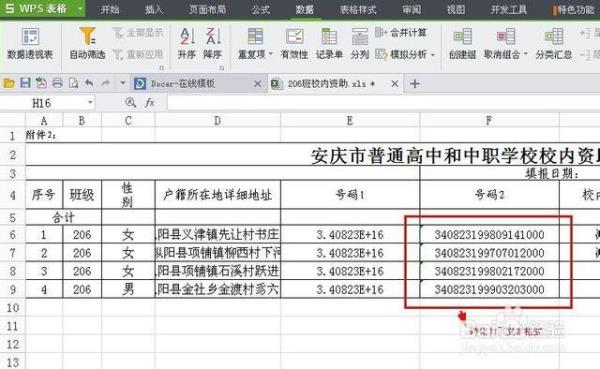Expand the WPS 表格 application menu arrow
Screen dimensions: 600x369
80,8
